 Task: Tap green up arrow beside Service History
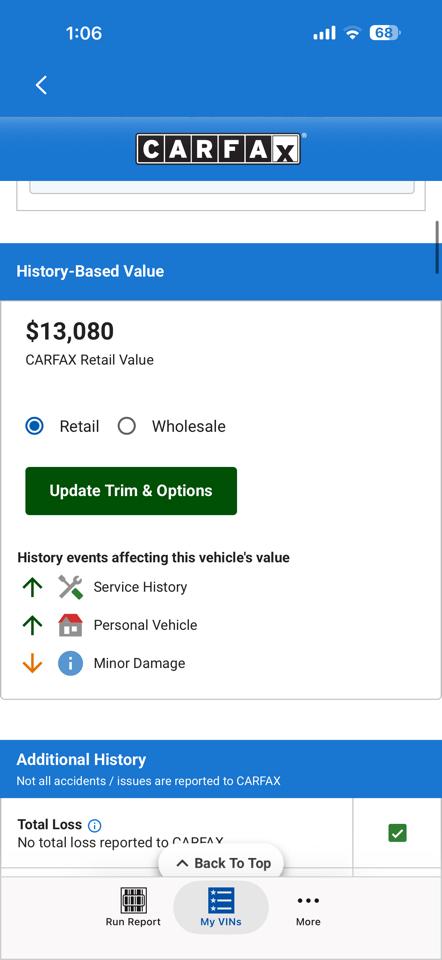(x=32, y=587)
